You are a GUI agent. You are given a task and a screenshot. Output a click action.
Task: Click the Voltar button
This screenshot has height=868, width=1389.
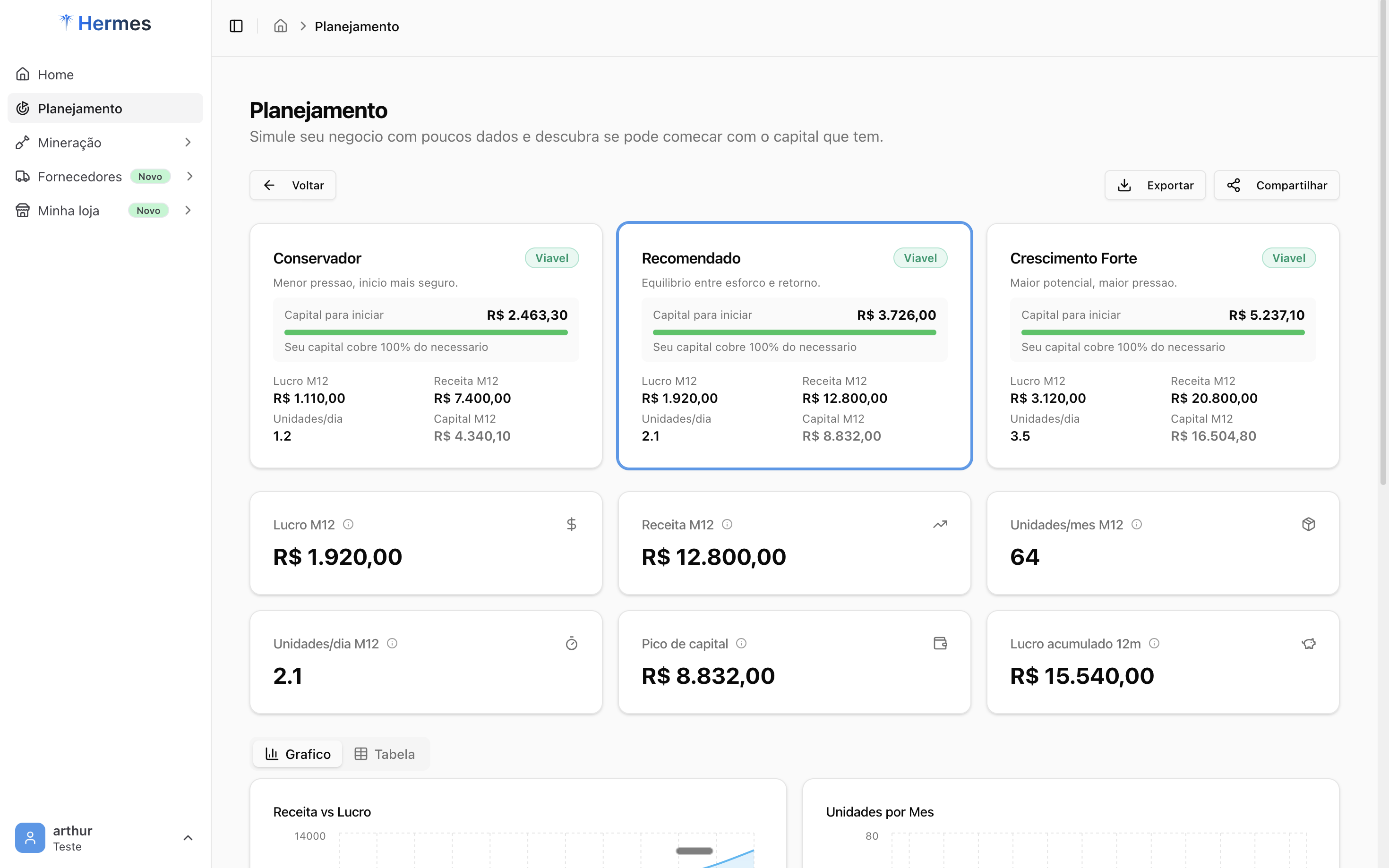pos(292,185)
